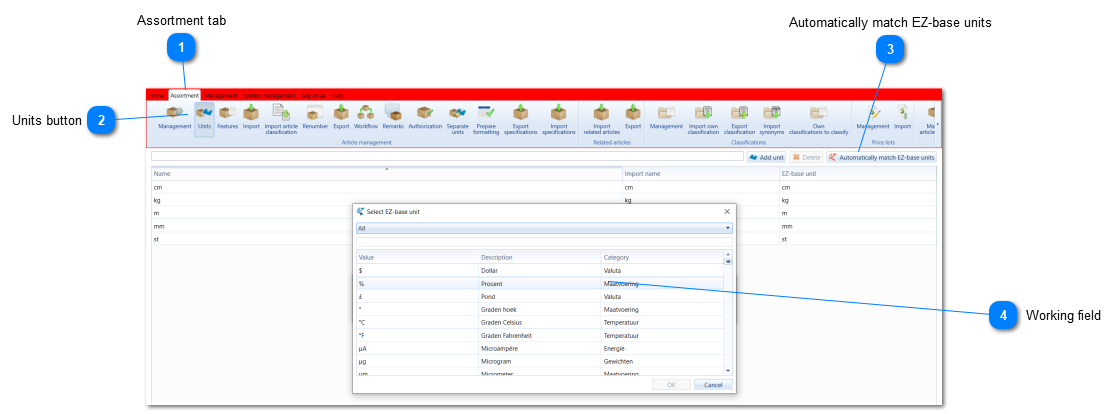Open Import synonyms
This screenshot has height=414, width=1117.
point(771,120)
